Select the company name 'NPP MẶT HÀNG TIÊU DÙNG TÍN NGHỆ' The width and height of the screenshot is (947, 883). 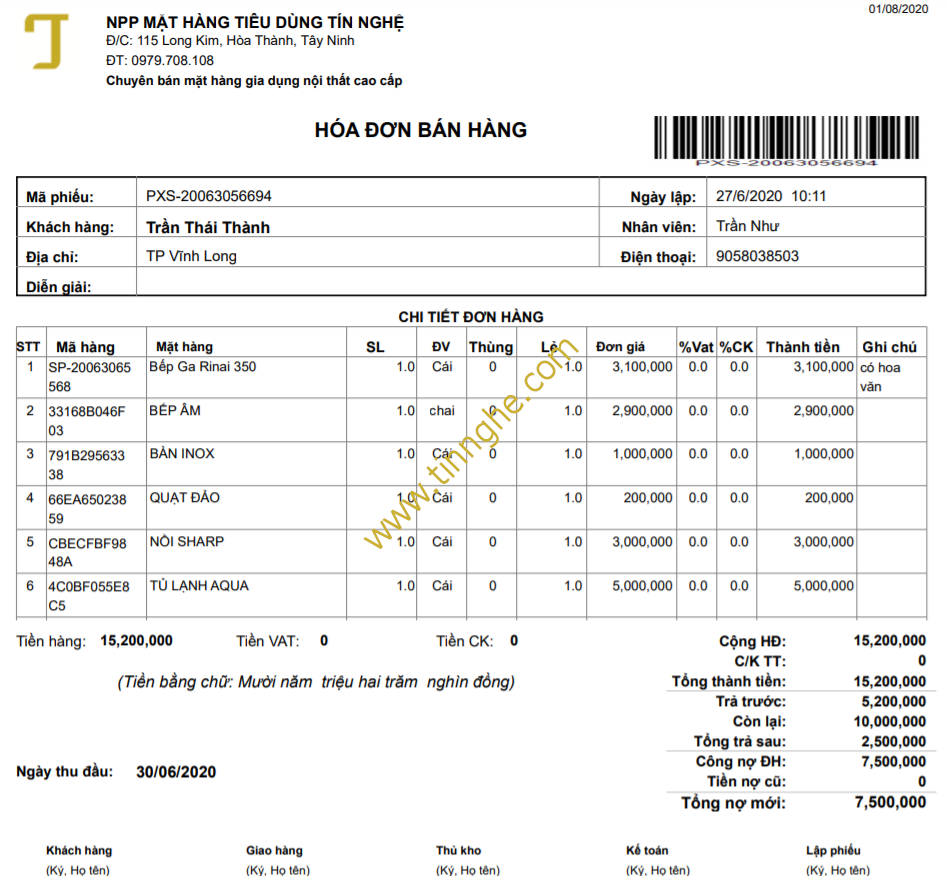click(x=255, y=22)
